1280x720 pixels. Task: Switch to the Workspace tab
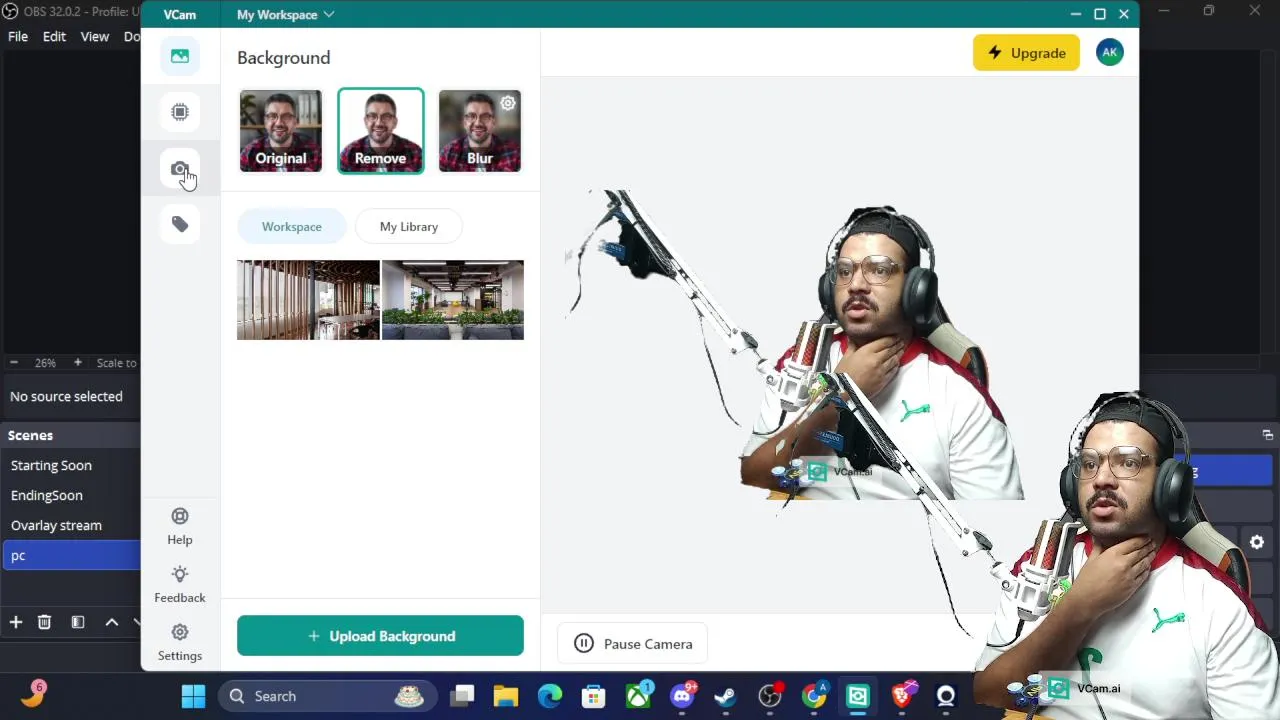pyautogui.click(x=292, y=227)
